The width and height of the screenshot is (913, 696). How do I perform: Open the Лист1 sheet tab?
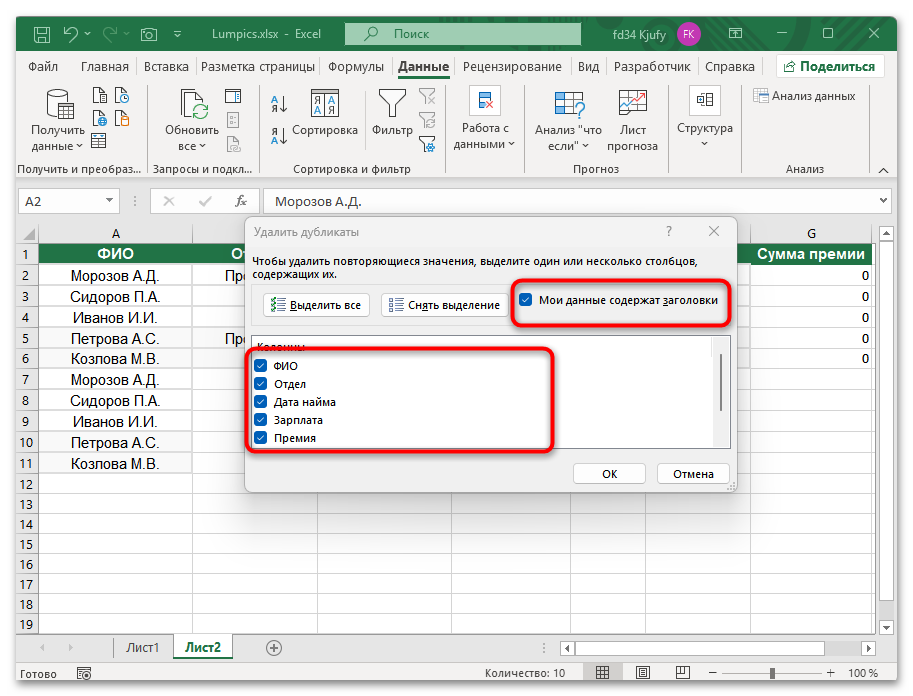pyautogui.click(x=142, y=647)
